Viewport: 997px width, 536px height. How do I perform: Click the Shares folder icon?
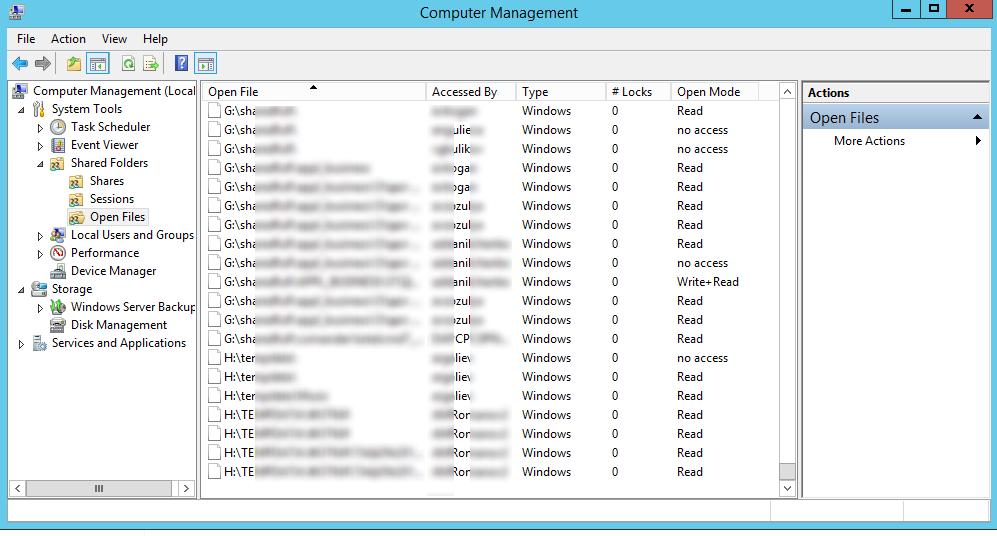[76, 181]
